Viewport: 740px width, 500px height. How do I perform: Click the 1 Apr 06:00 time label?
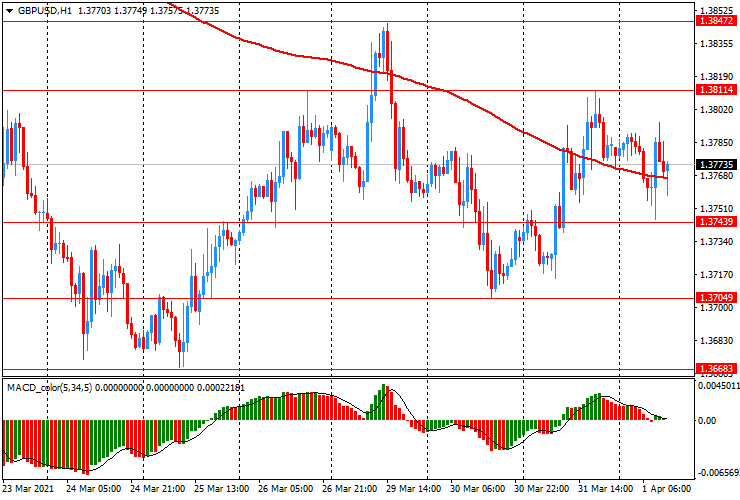[x=666, y=489]
